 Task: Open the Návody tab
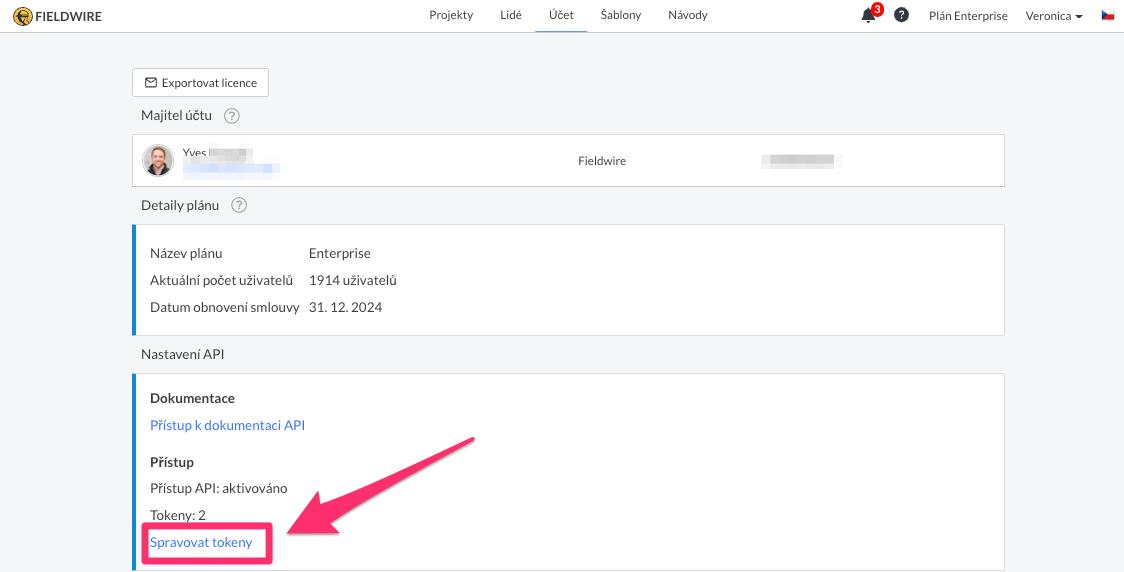[x=687, y=15]
